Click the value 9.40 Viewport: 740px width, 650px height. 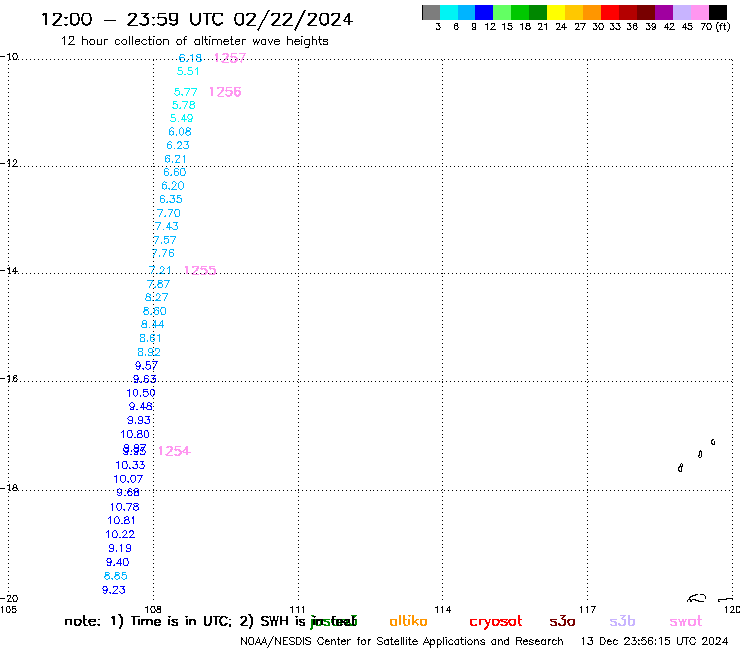(118, 563)
